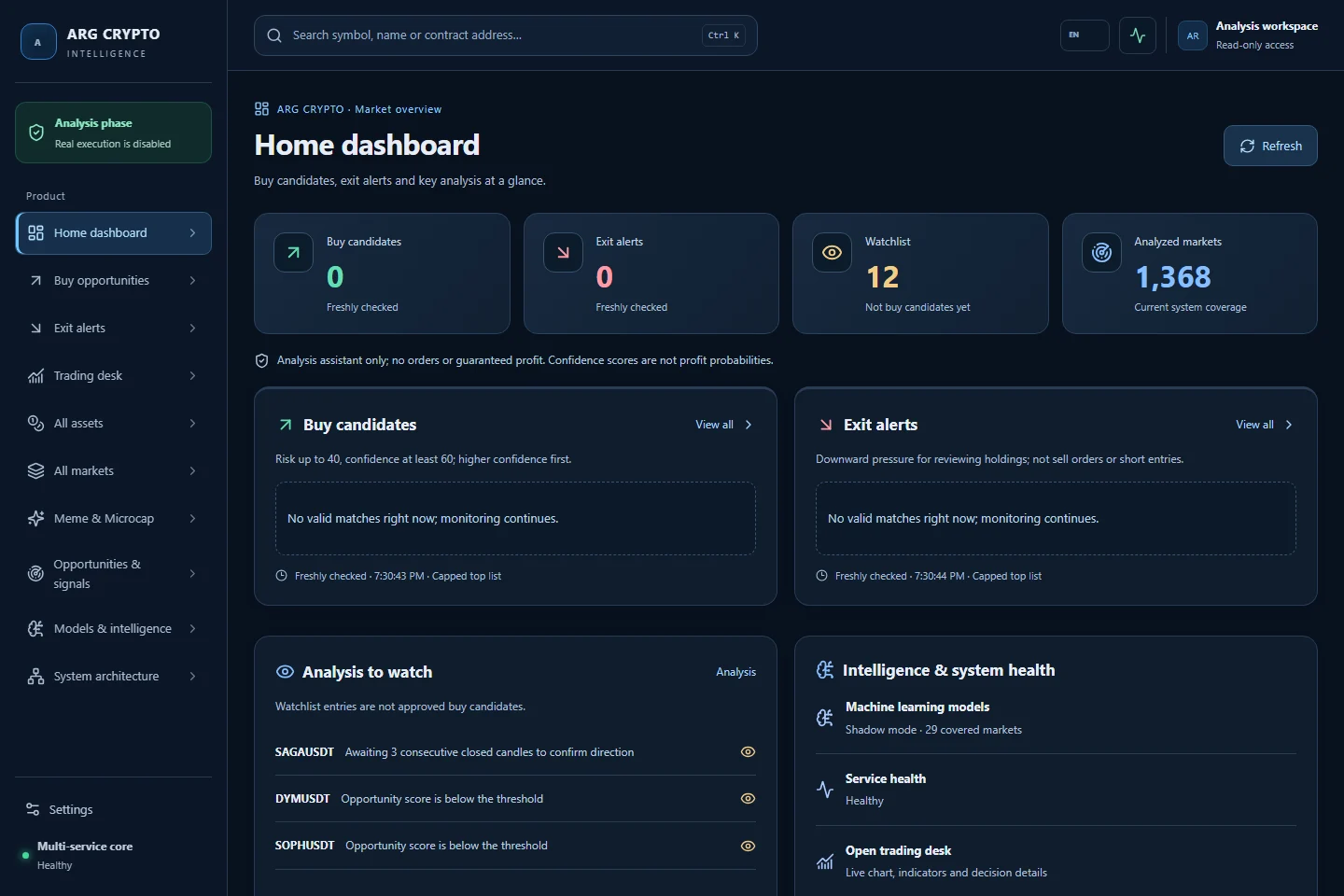View all Buy candidates
Viewport: 1344px width, 896px height.
pos(723,425)
